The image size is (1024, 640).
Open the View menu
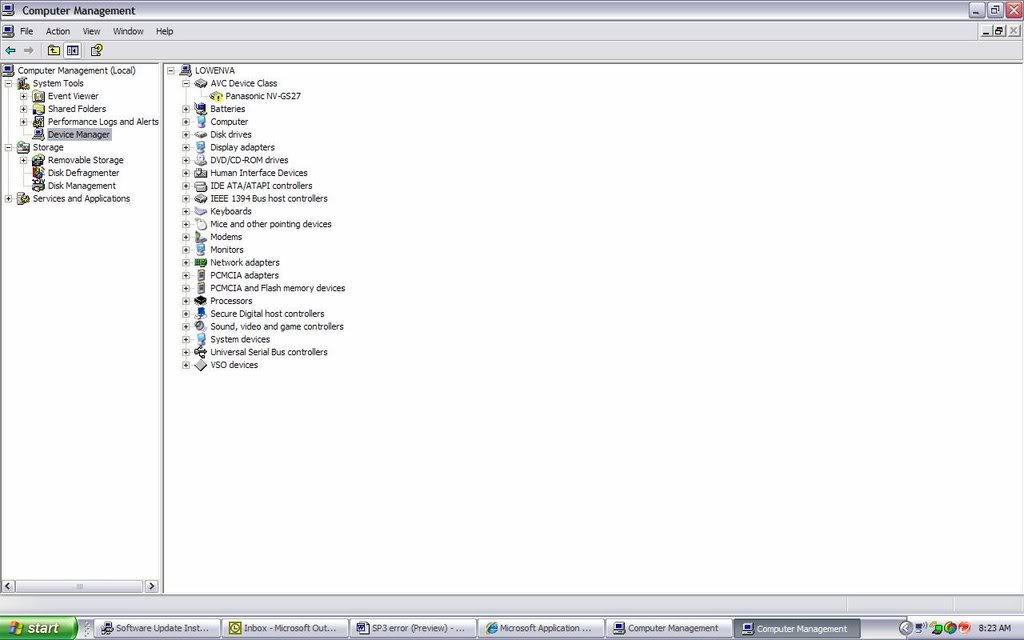click(91, 31)
